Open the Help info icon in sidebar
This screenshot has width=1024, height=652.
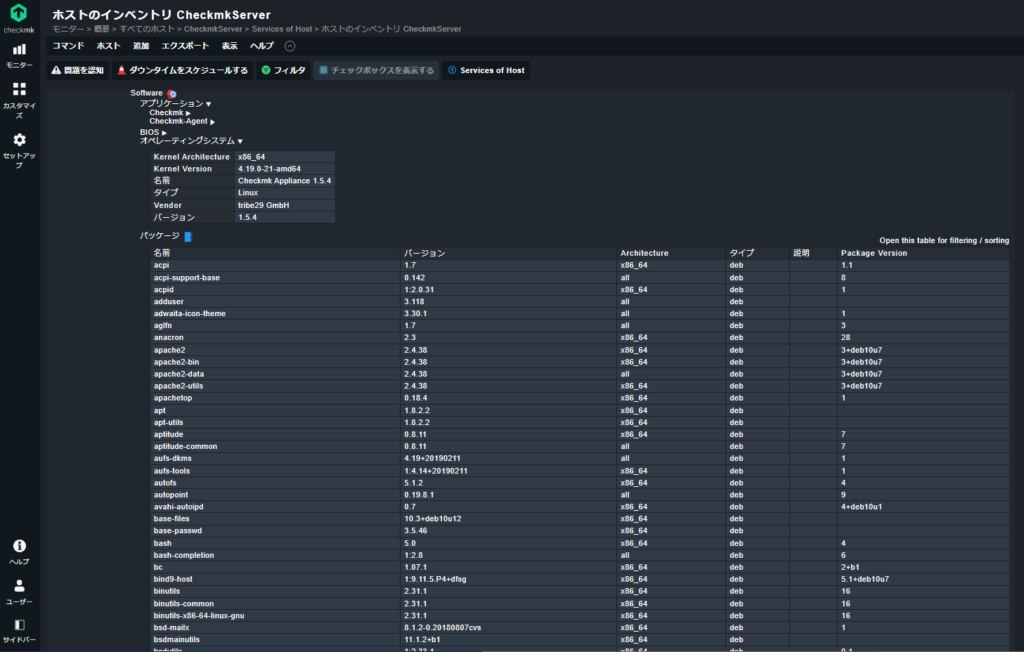19,546
